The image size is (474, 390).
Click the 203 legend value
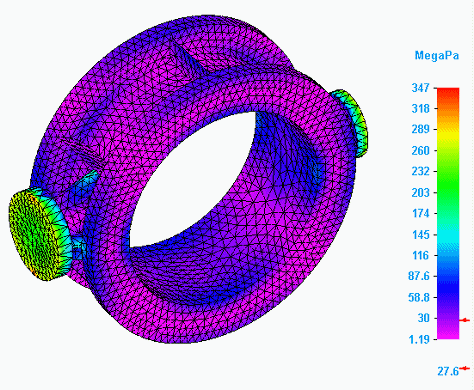[x=420, y=192]
